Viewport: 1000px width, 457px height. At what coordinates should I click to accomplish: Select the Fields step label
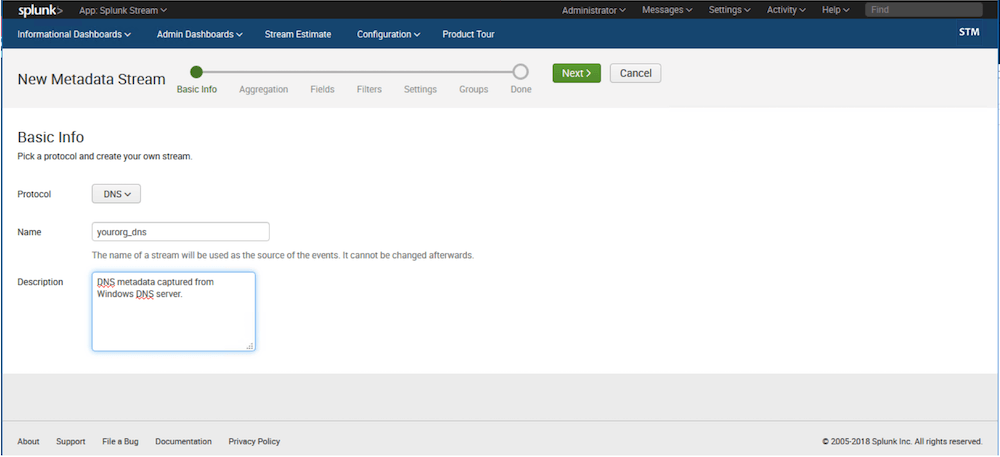point(322,90)
